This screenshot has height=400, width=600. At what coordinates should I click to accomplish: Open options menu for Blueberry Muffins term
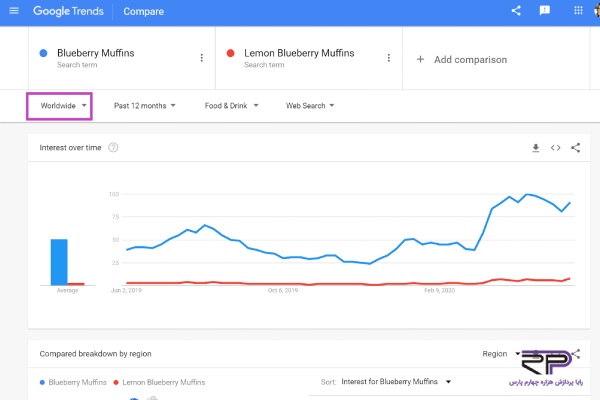[202, 58]
